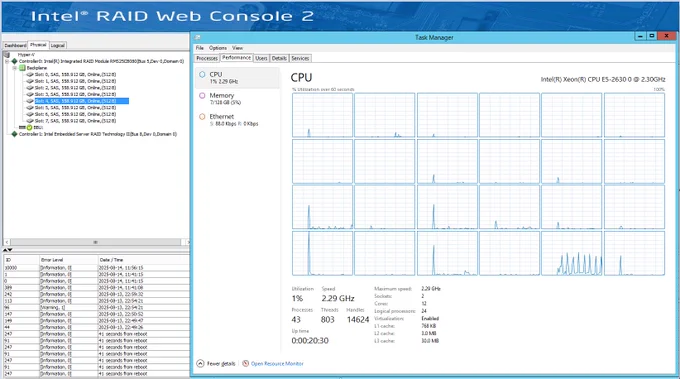Switch to the Logical tab
680x379 pixels.
click(x=58, y=45)
